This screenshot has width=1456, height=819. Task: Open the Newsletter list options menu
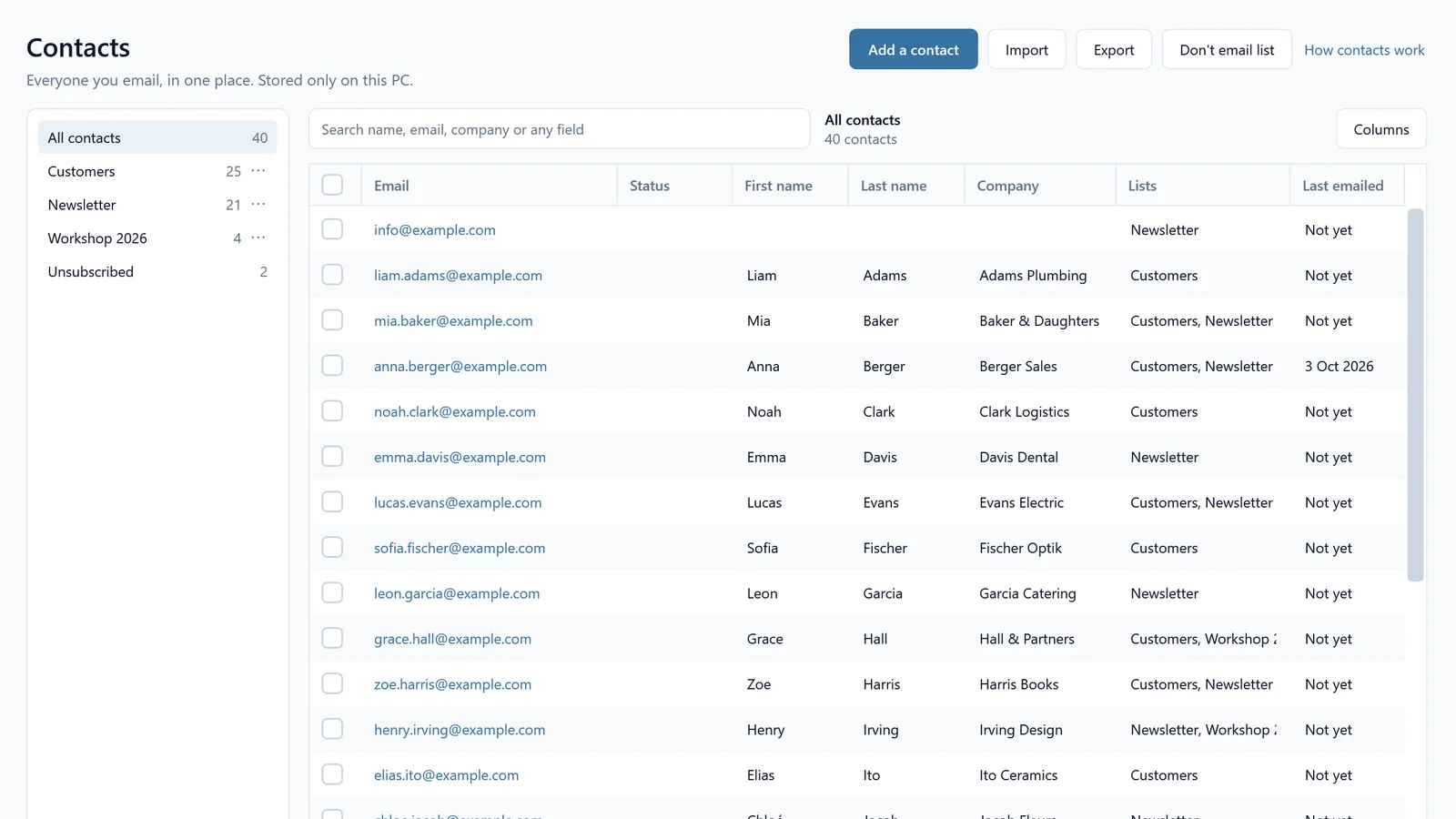click(258, 205)
